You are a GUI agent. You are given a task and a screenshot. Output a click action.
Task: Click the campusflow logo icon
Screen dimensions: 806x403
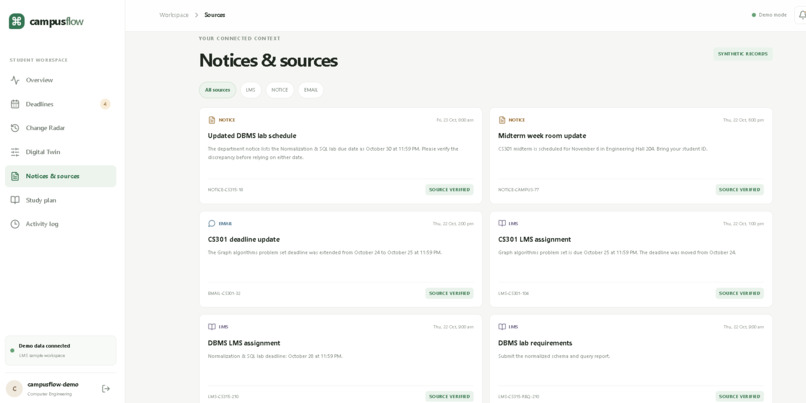pyautogui.click(x=16, y=21)
